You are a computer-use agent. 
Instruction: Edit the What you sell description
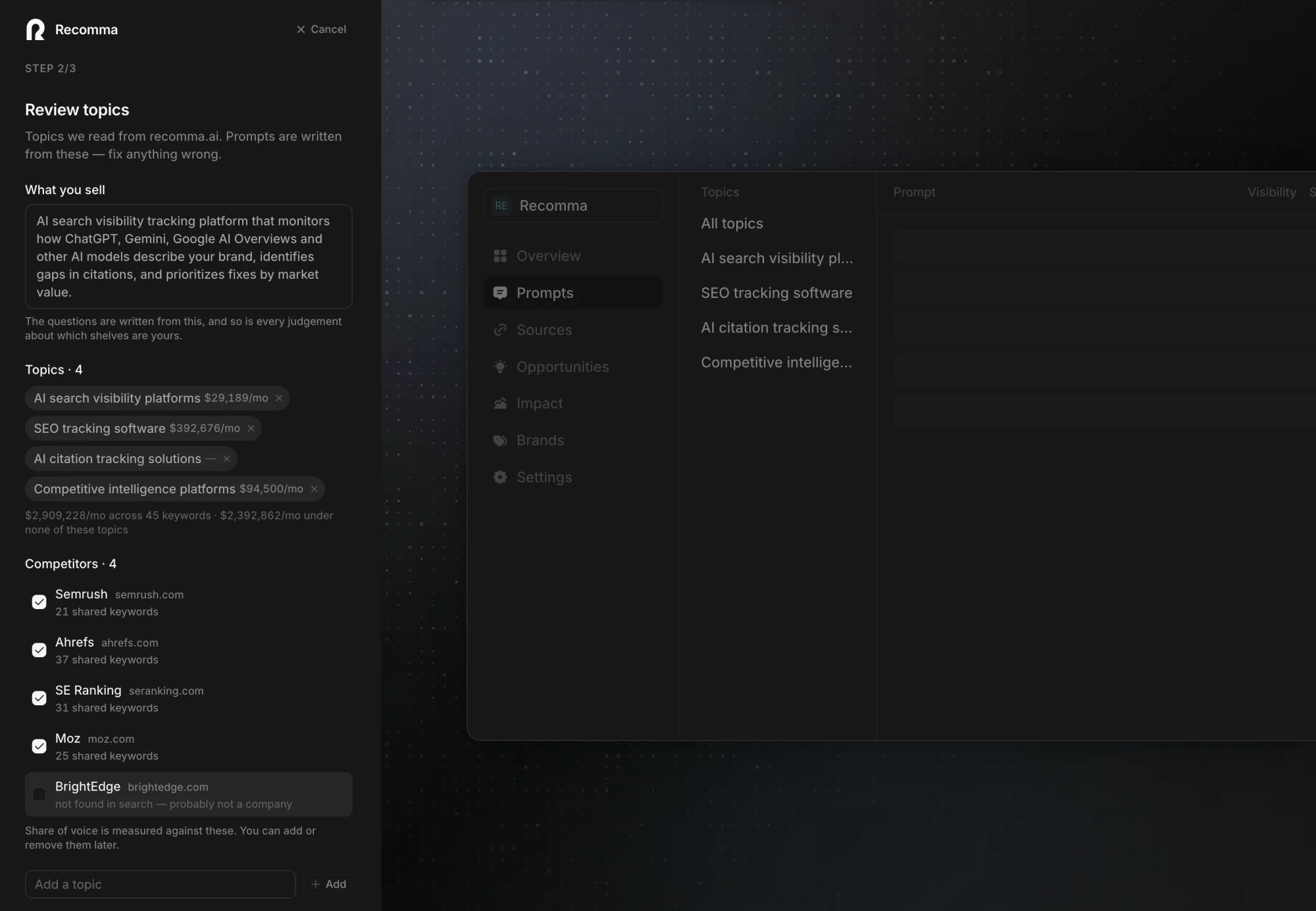point(189,257)
